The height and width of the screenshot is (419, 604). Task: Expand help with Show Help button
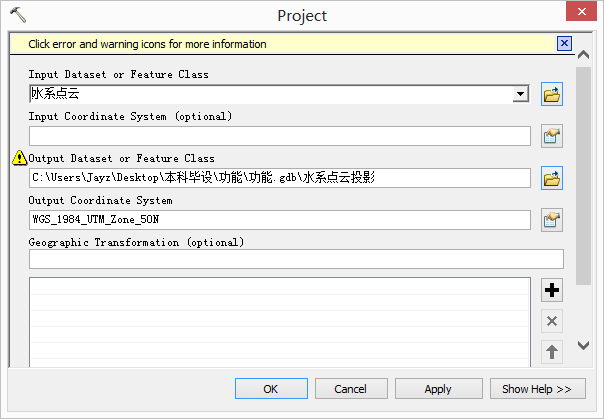point(537,389)
